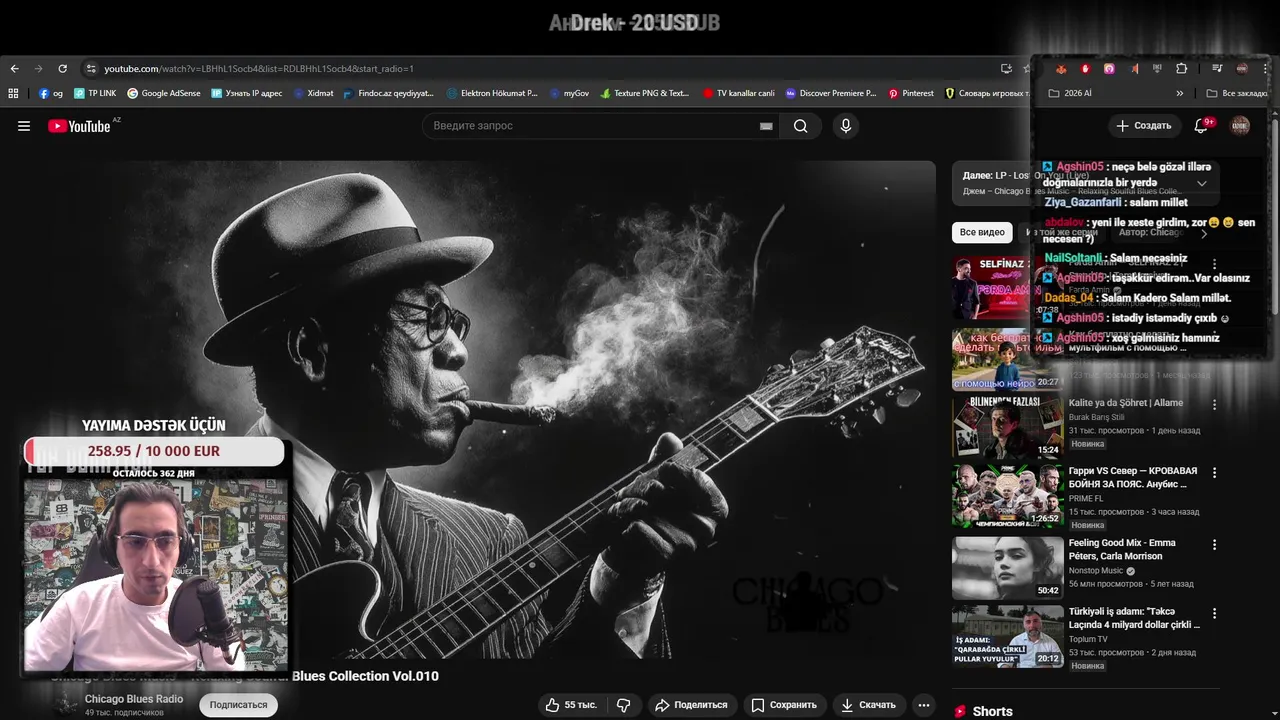Open the Гарри VS Север thumbnail (1:26:52)

1007,496
